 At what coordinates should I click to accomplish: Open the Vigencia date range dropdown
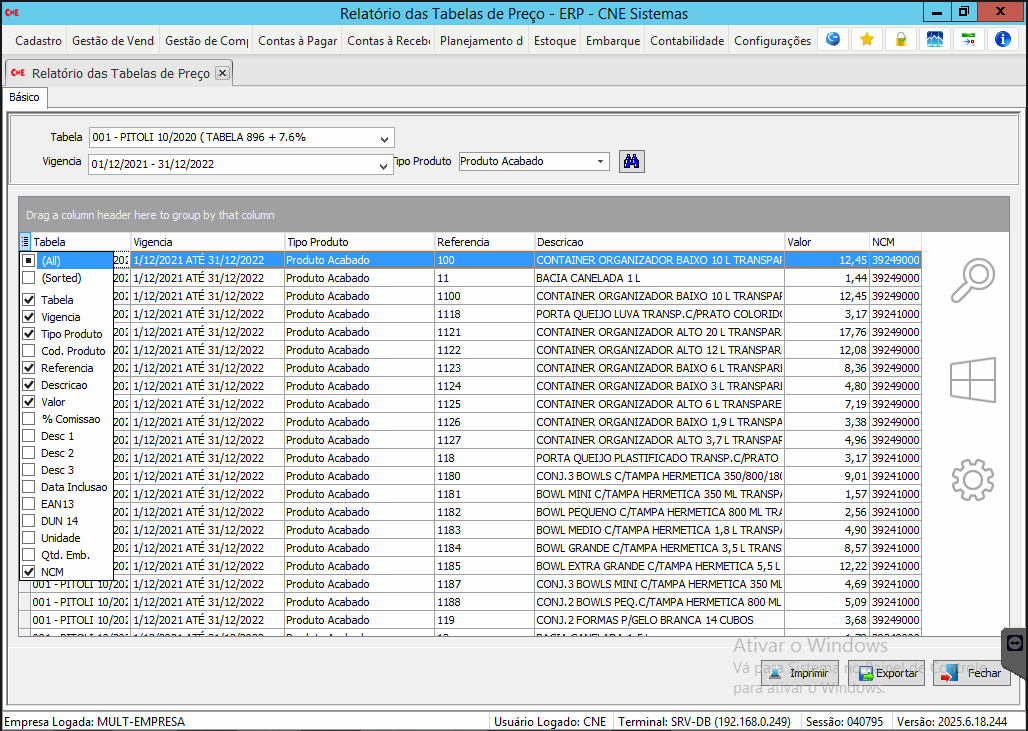tap(384, 165)
